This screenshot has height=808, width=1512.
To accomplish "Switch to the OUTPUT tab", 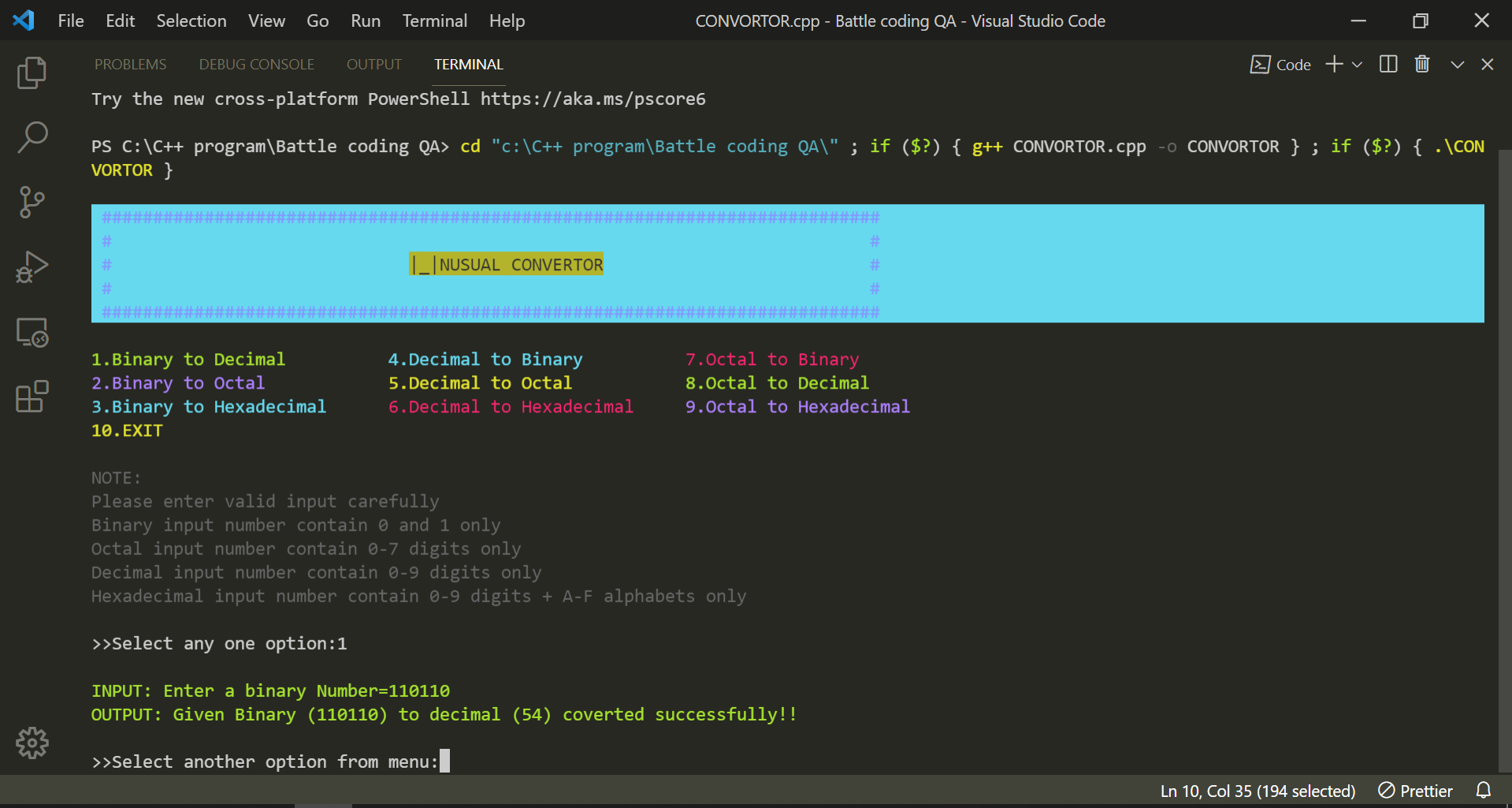I will (373, 64).
